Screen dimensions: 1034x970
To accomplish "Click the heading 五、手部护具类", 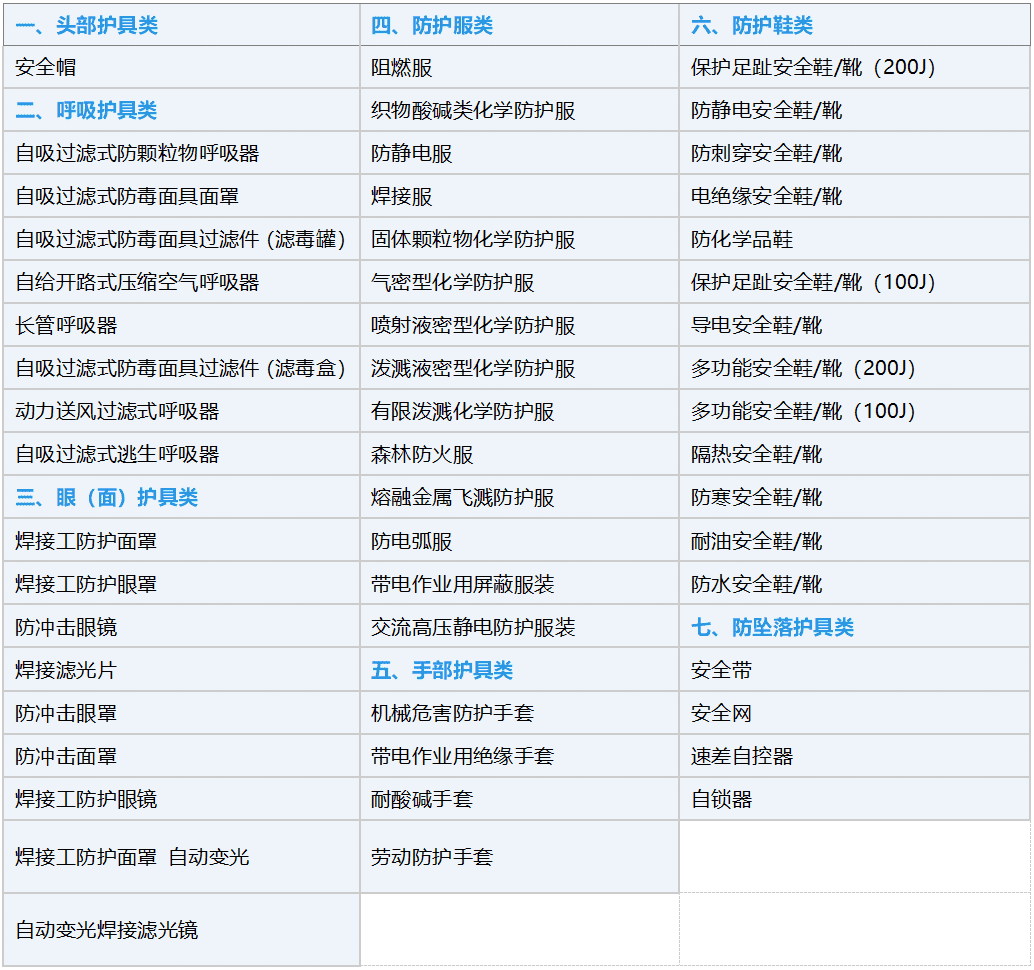I will point(442,670).
